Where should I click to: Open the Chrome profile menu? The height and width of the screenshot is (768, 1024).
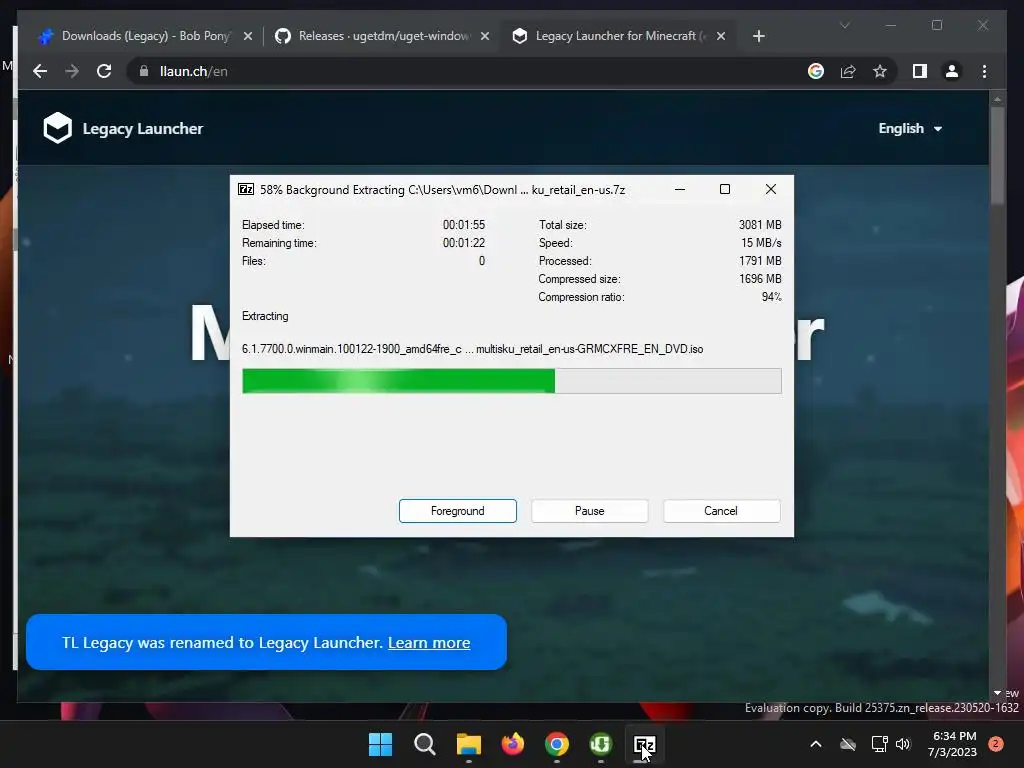point(952,71)
